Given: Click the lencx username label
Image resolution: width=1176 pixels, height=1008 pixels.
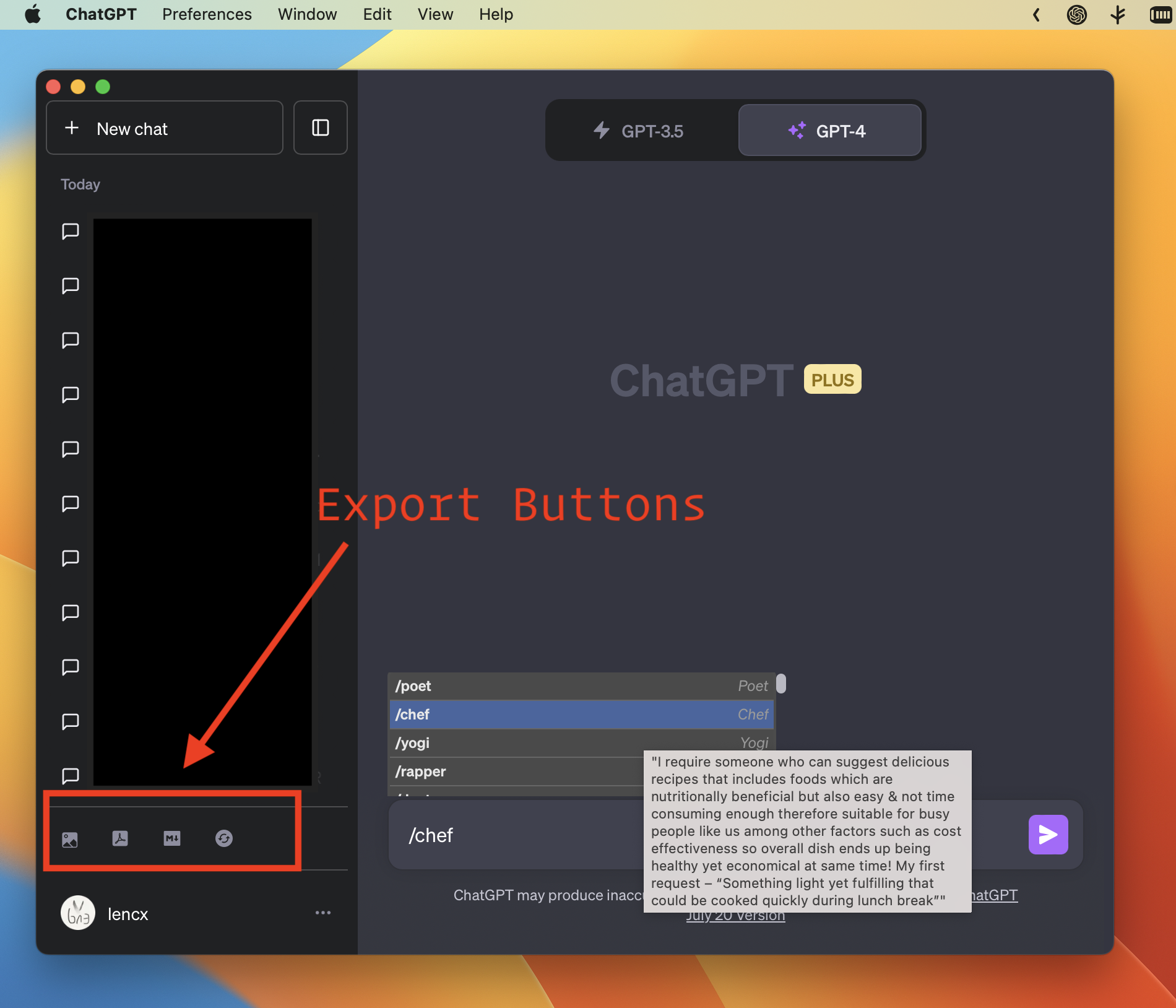Looking at the screenshot, I should [x=128, y=914].
